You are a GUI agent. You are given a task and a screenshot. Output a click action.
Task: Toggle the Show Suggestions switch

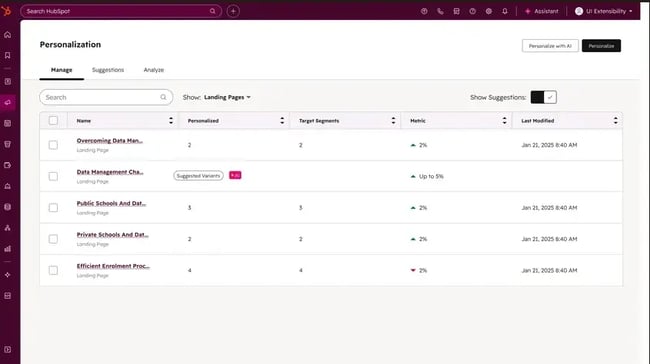point(543,97)
